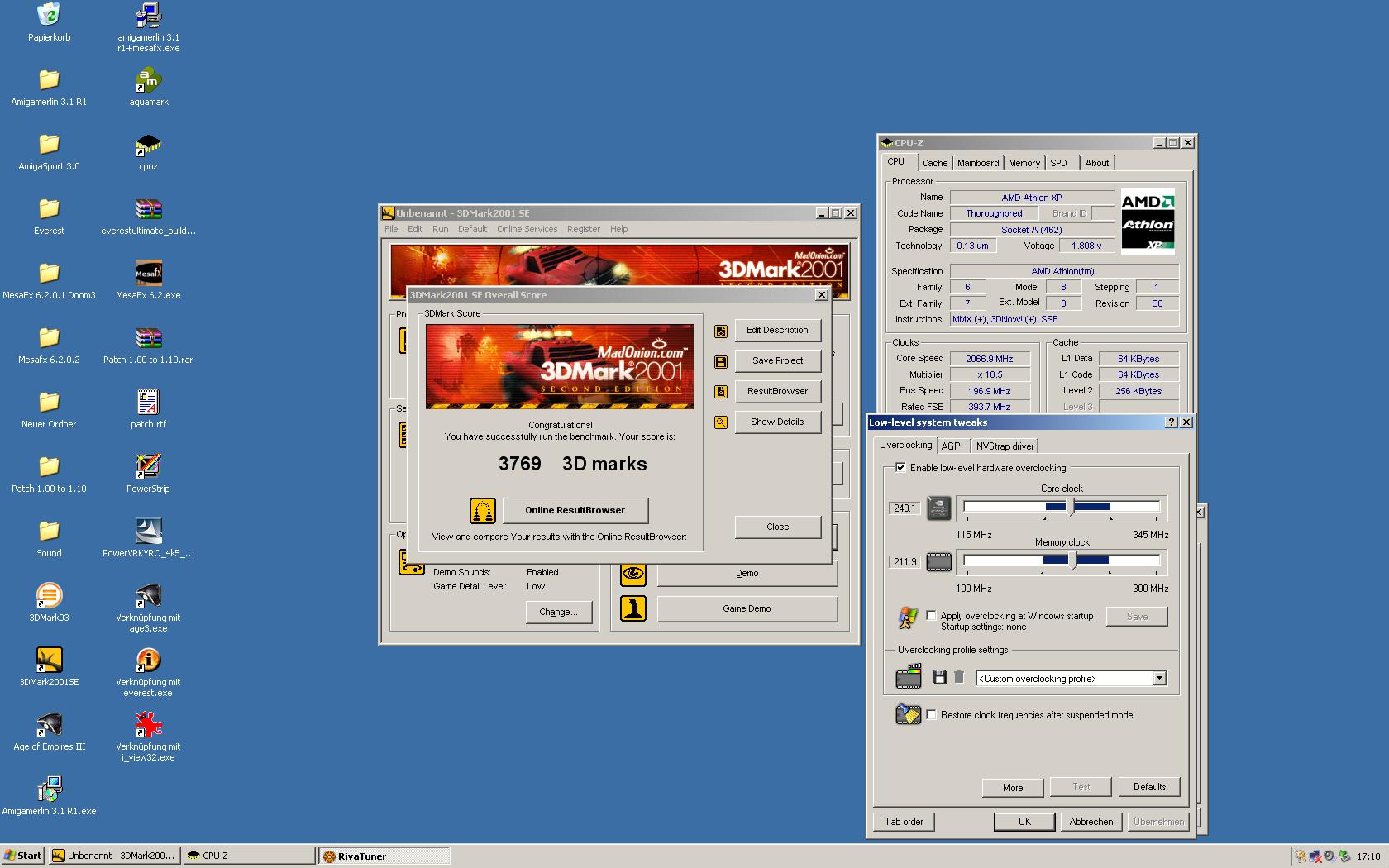Click the Game Demo button

747,608
